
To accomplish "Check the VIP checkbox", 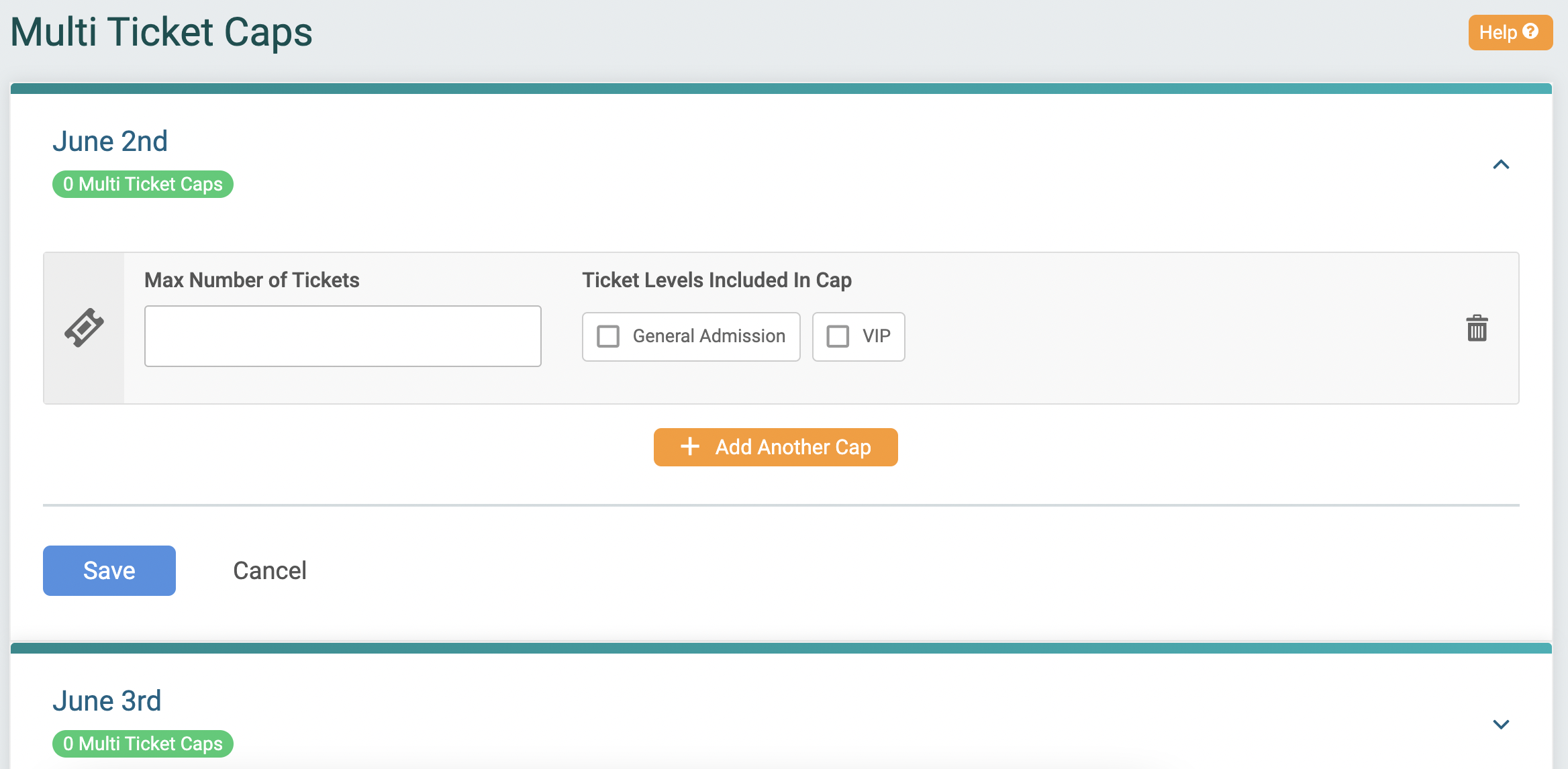I will 838,336.
